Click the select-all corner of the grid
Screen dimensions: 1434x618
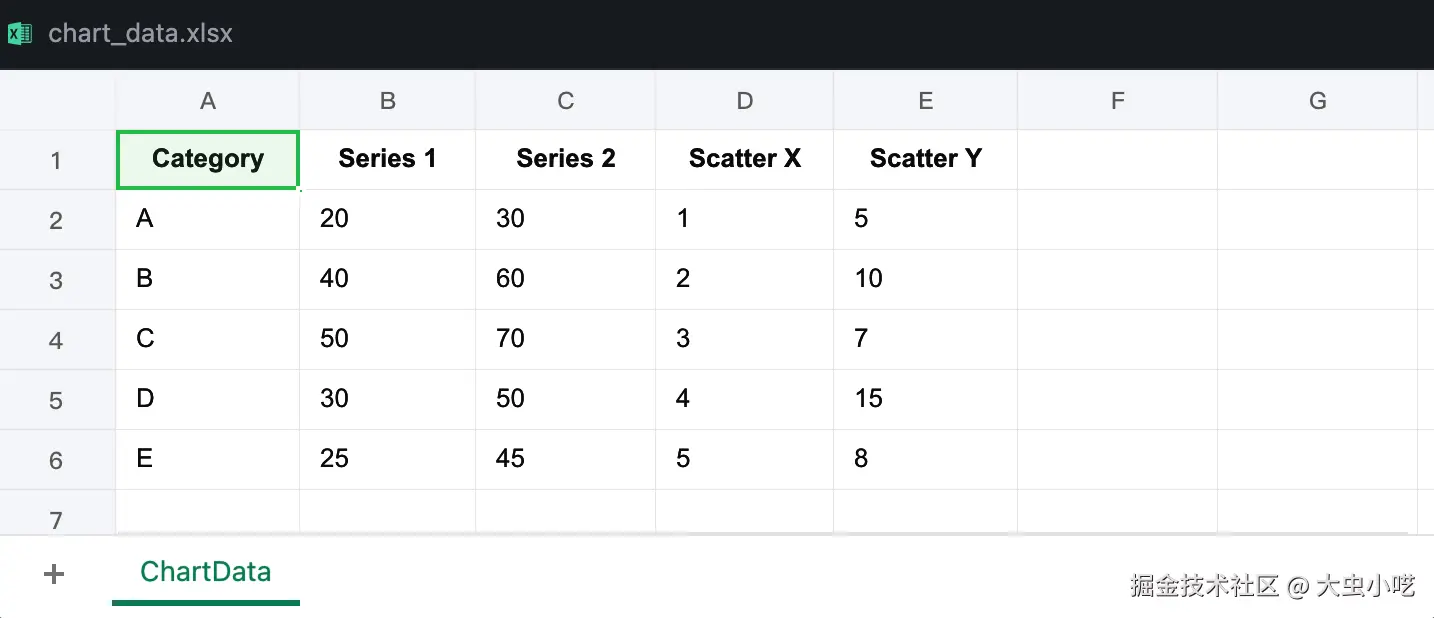click(57, 100)
